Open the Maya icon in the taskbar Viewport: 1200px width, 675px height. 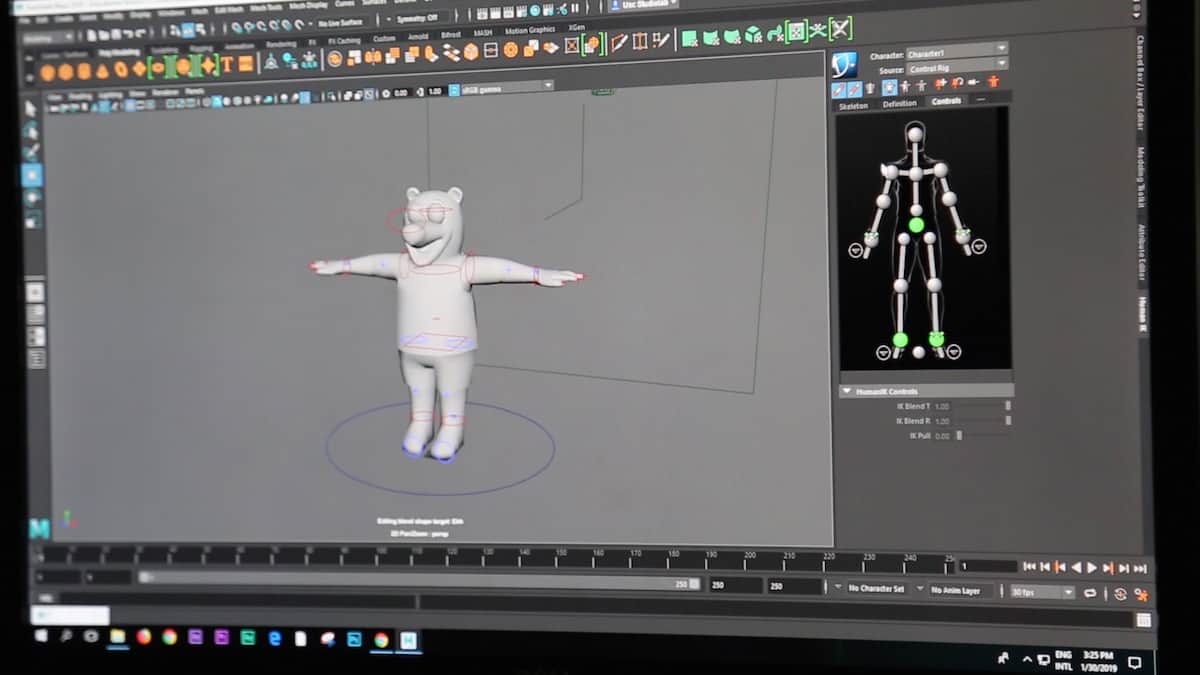407,640
